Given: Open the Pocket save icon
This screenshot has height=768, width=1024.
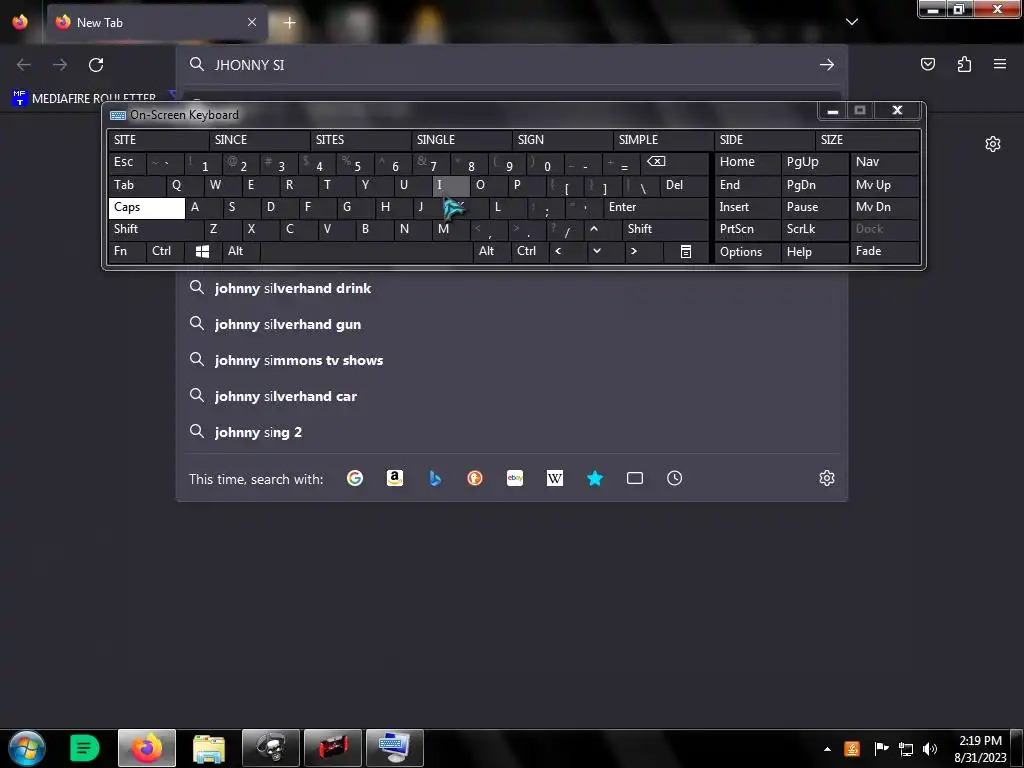Looking at the screenshot, I should (928, 64).
